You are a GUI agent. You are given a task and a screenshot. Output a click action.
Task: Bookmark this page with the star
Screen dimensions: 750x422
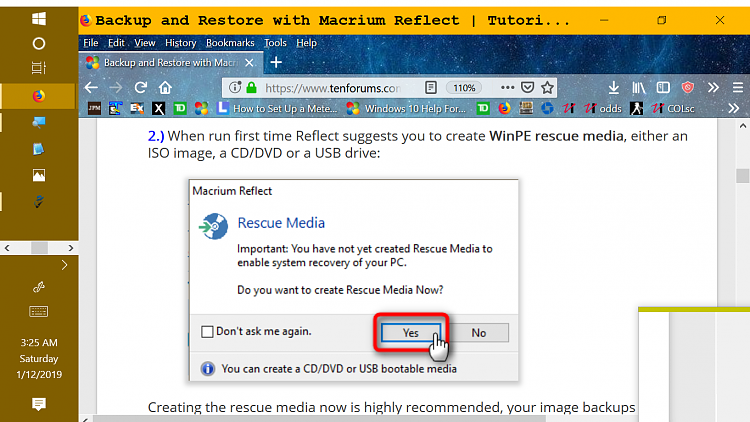547,88
